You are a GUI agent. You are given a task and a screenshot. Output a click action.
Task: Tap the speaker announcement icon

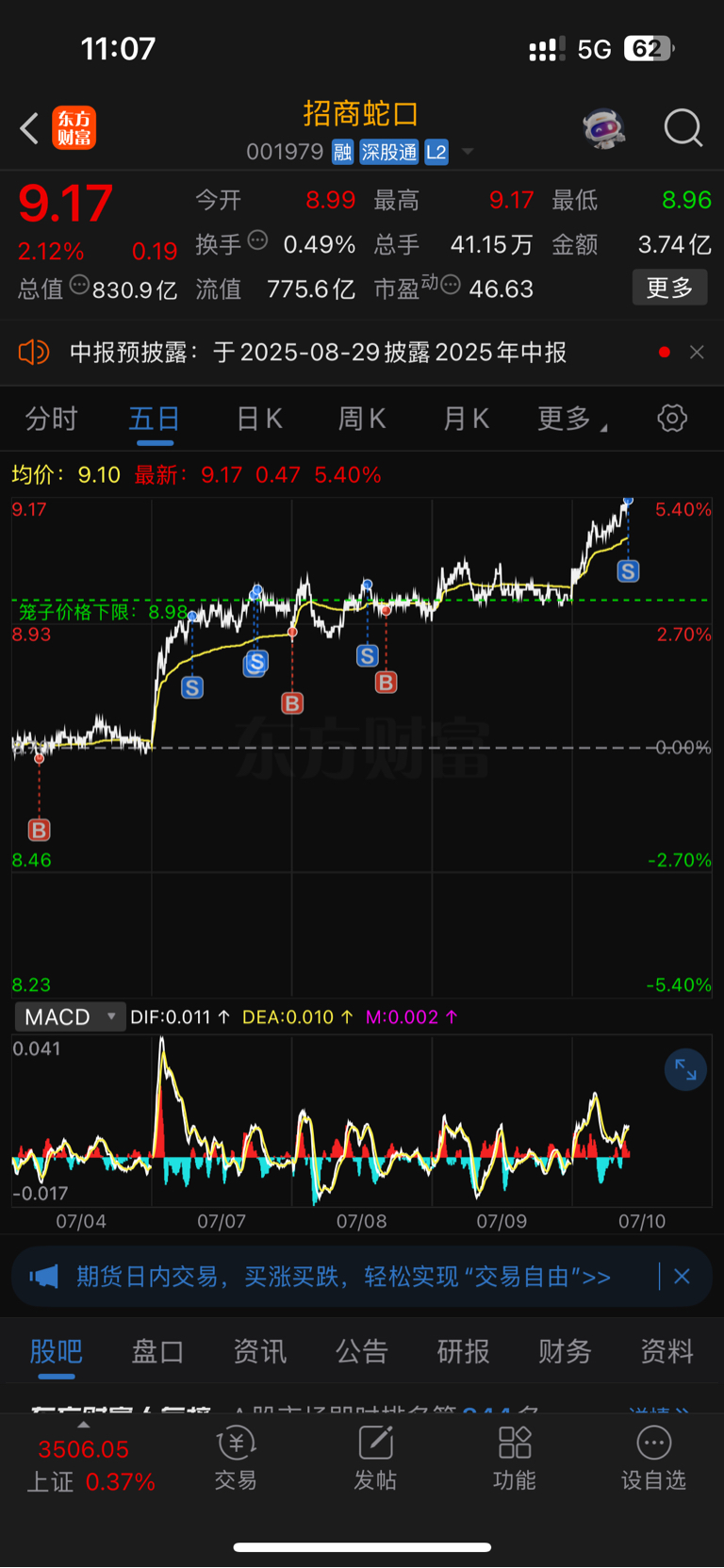pos(34,353)
